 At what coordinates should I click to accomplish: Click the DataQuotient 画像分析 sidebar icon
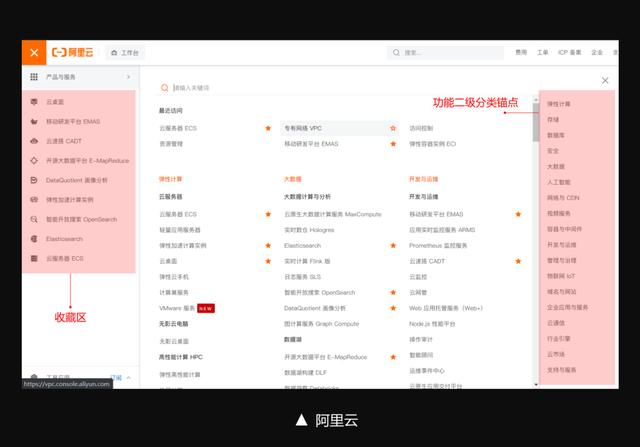click(34, 180)
